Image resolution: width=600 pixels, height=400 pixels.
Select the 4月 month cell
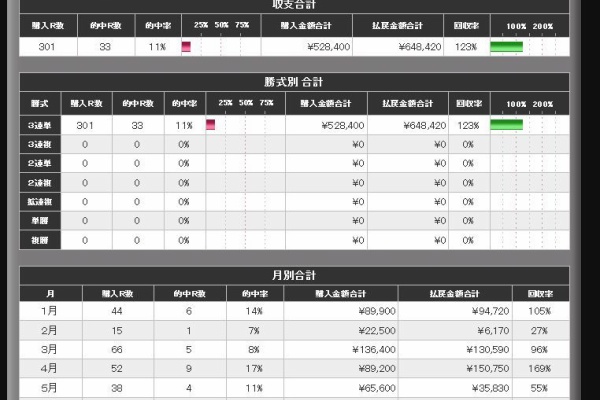(x=49, y=368)
